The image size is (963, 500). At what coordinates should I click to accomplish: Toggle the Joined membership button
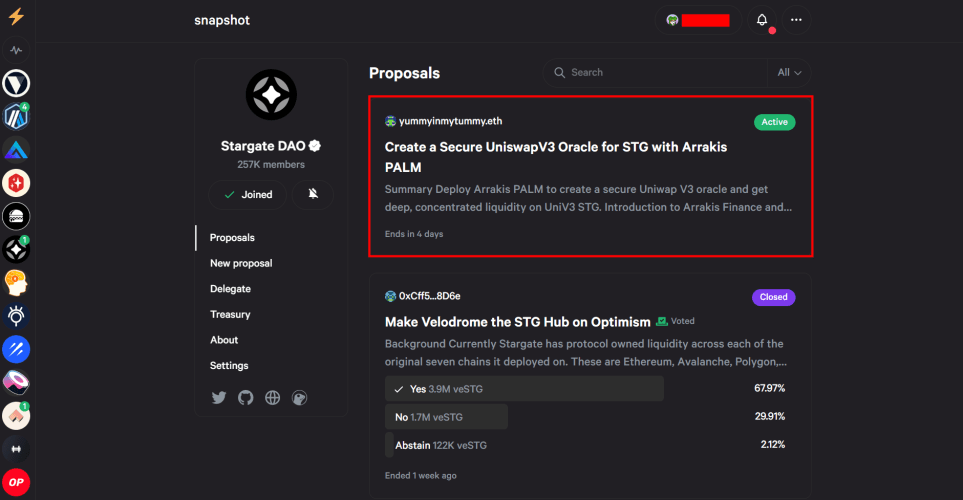(248, 195)
